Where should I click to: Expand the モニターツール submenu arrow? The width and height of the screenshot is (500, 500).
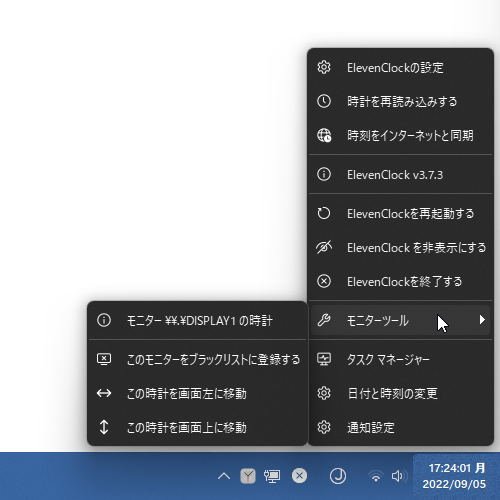[482, 320]
